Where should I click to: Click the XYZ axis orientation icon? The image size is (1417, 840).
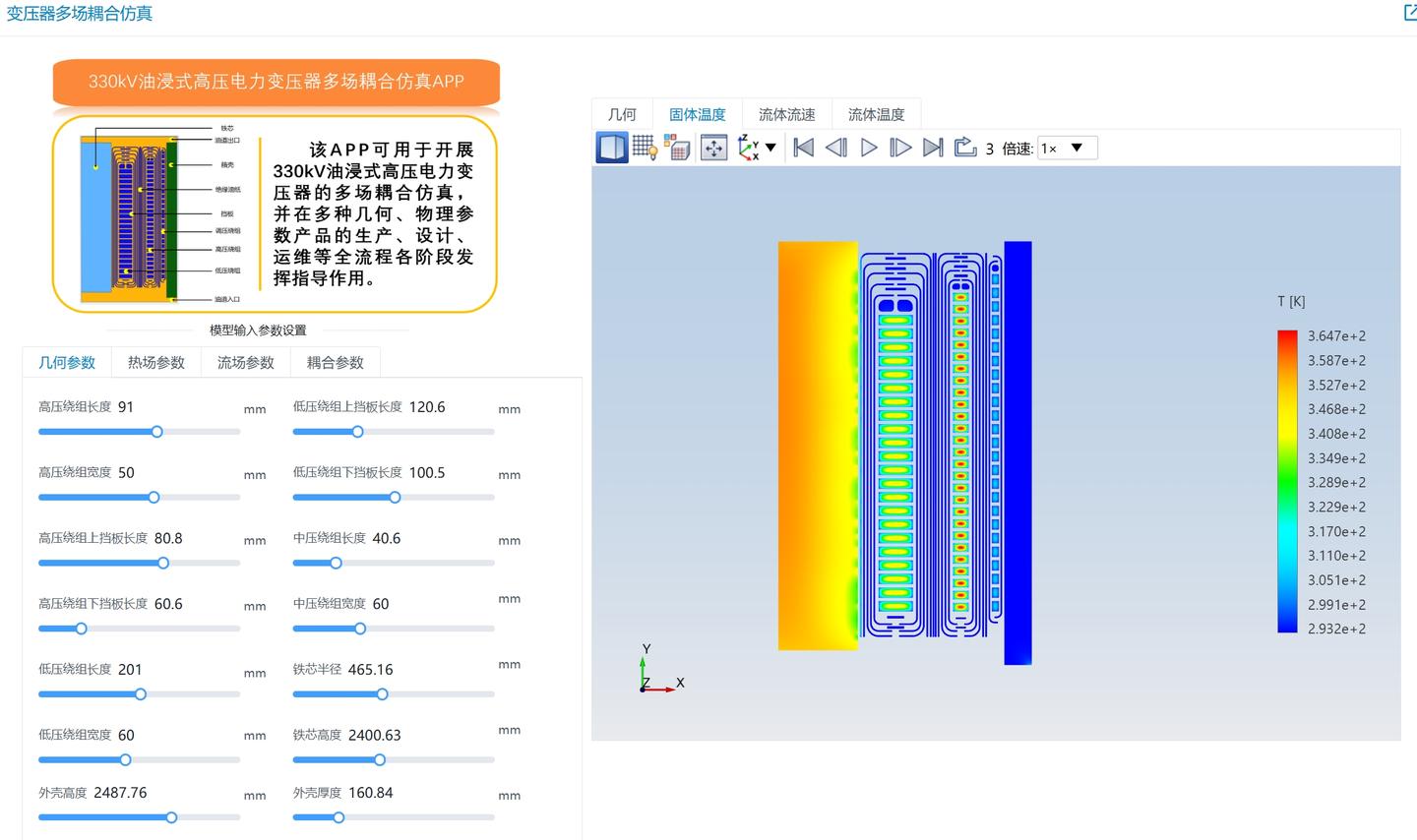[x=749, y=148]
